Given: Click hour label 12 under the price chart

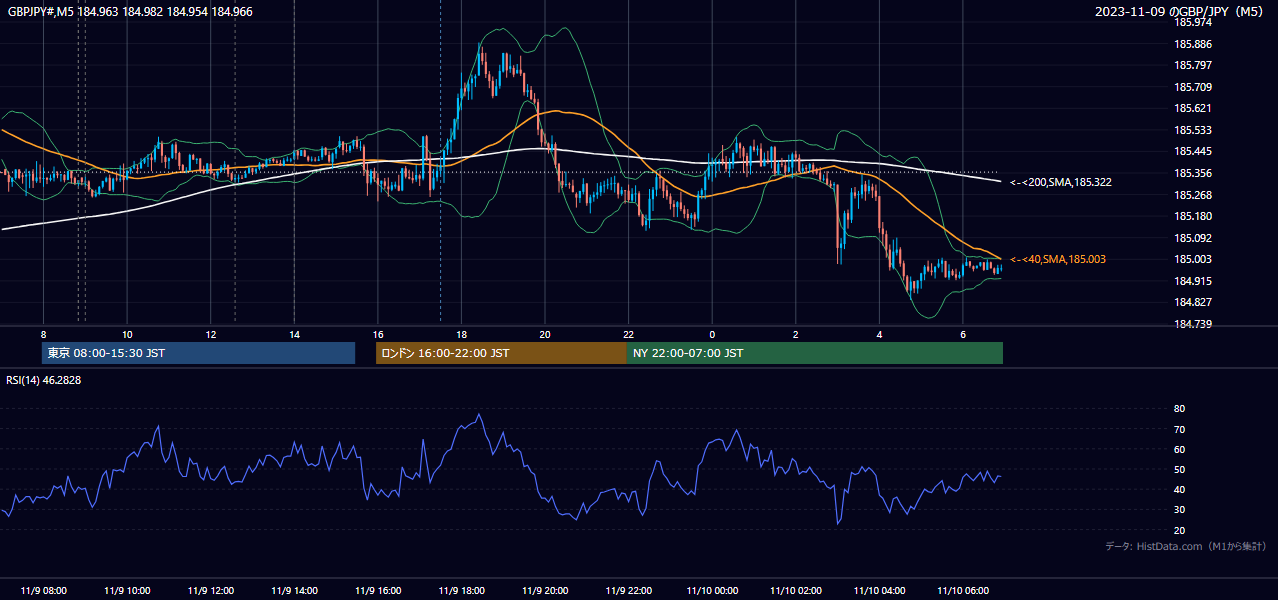Looking at the screenshot, I should click(211, 335).
